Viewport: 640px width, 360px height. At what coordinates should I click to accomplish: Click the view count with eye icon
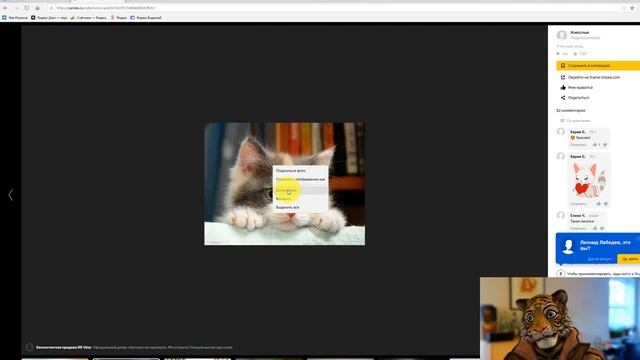(562, 53)
